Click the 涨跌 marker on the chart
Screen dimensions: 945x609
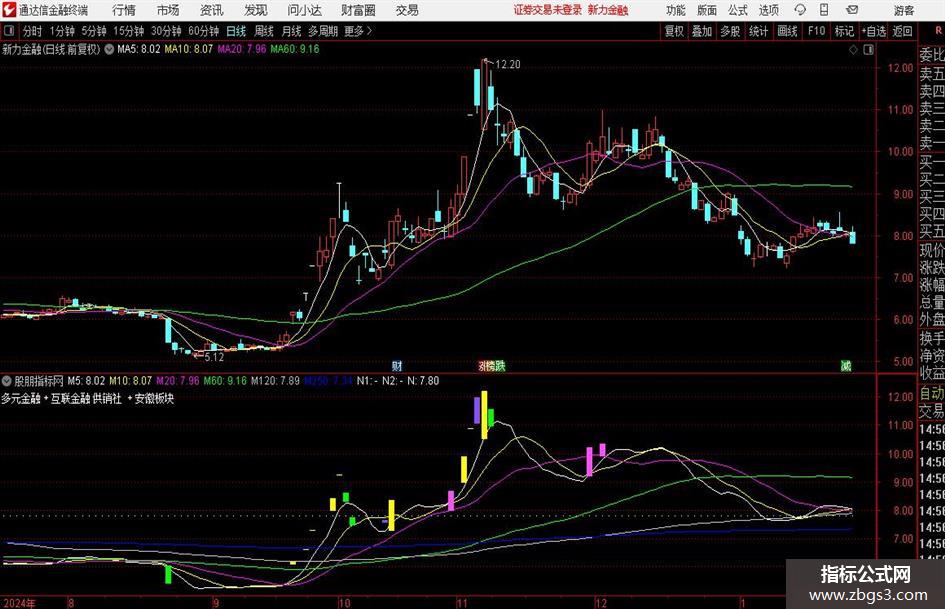(x=492, y=365)
